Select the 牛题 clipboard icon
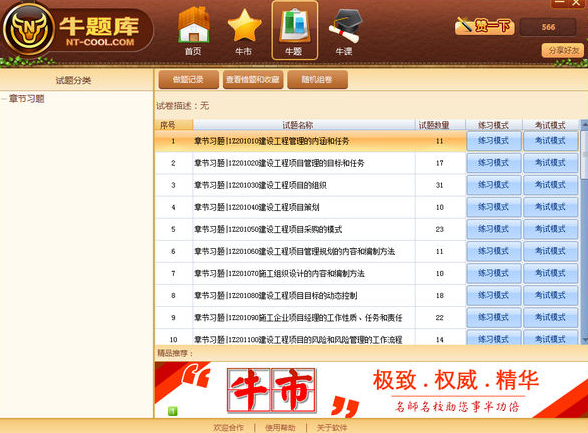588x433 pixels. pyautogui.click(x=294, y=31)
